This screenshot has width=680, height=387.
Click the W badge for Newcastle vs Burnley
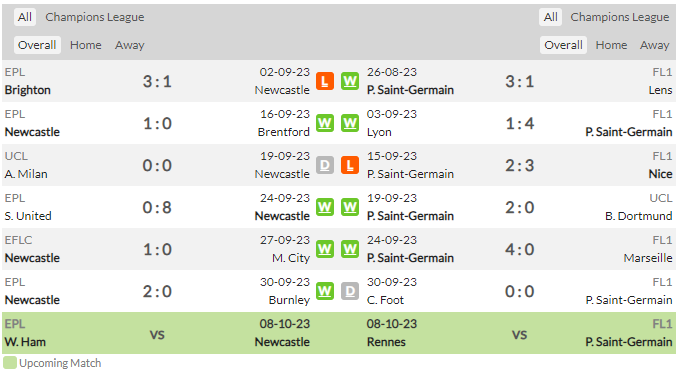(324, 291)
